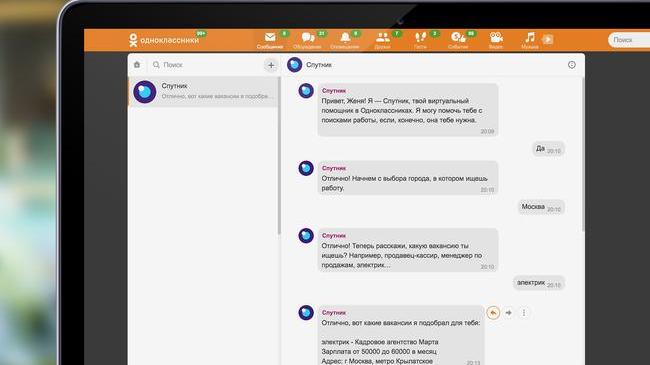
Task: Click the conversation vertical scrollbar
Action: (x=583, y=153)
